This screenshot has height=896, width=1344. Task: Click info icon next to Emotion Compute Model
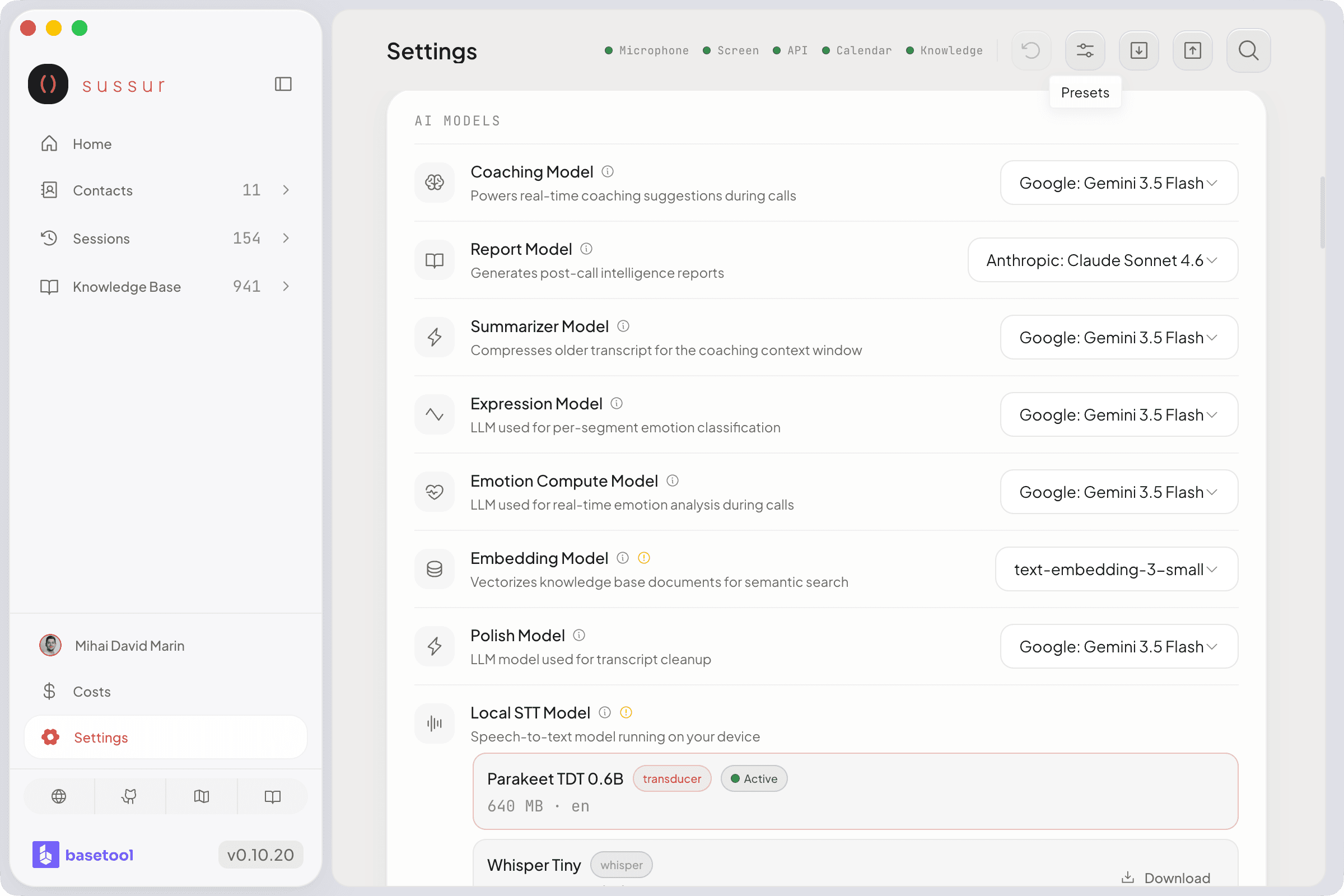pos(673,480)
